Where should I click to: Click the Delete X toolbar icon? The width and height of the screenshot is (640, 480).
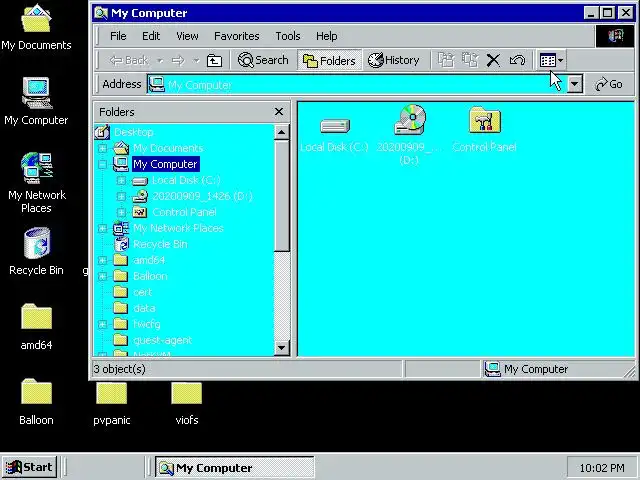point(493,60)
